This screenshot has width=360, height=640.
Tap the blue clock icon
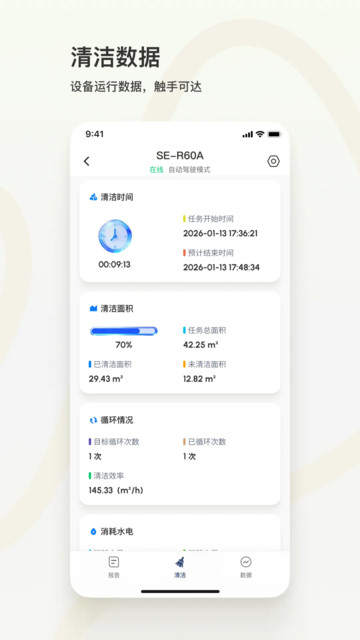coord(115,236)
